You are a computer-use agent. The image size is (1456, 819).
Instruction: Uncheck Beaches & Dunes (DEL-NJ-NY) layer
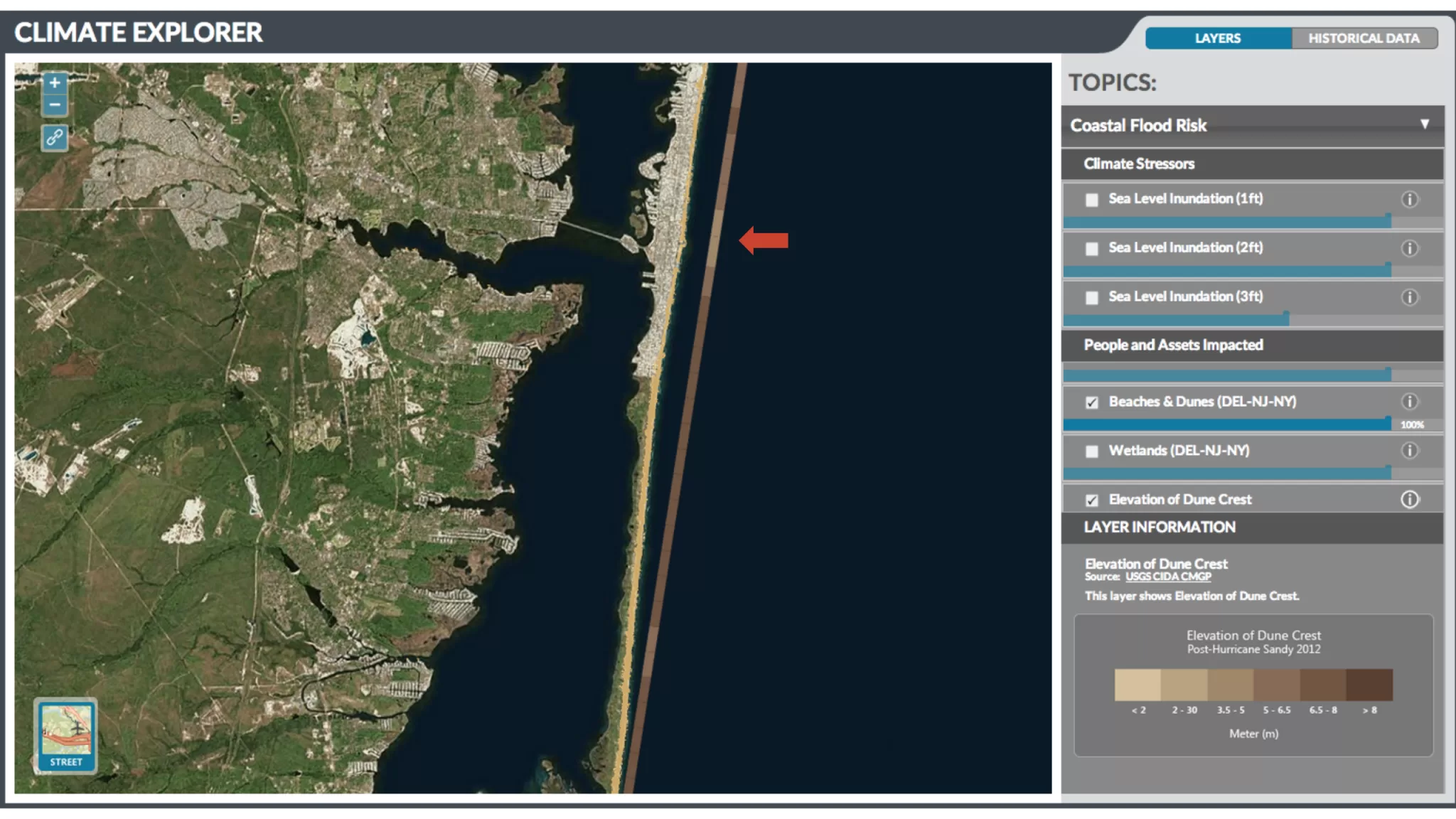[x=1092, y=402]
